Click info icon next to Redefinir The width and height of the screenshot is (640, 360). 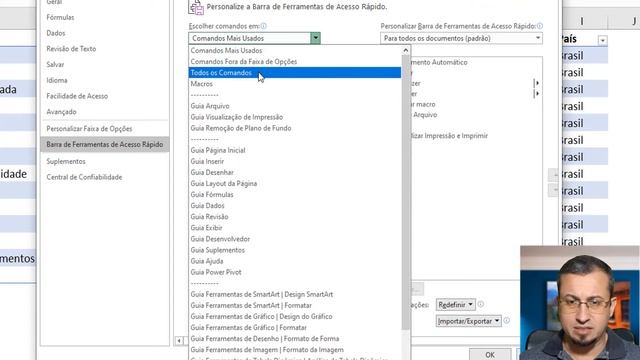click(x=481, y=304)
